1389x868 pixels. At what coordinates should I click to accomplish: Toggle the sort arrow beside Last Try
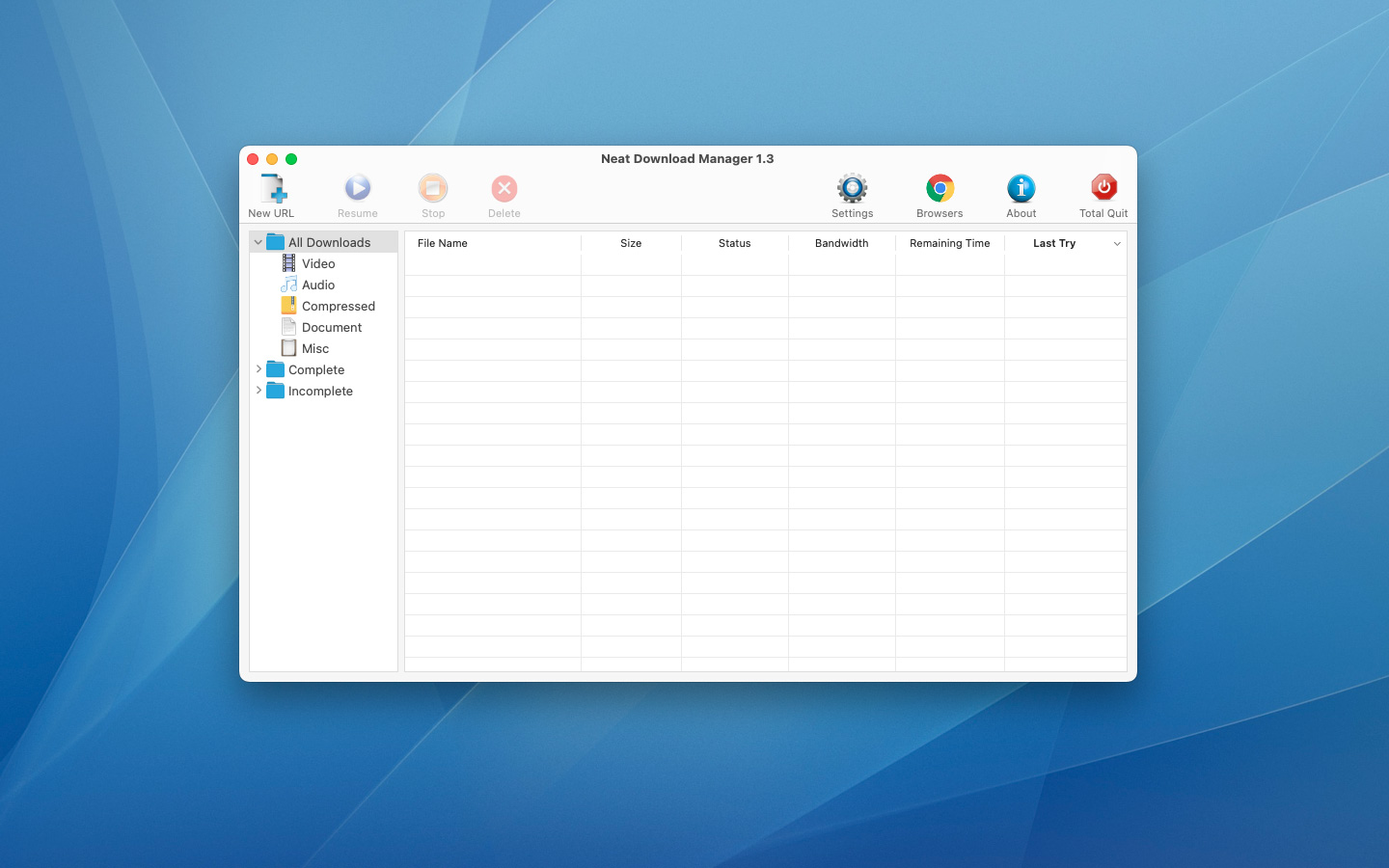[x=1117, y=244]
